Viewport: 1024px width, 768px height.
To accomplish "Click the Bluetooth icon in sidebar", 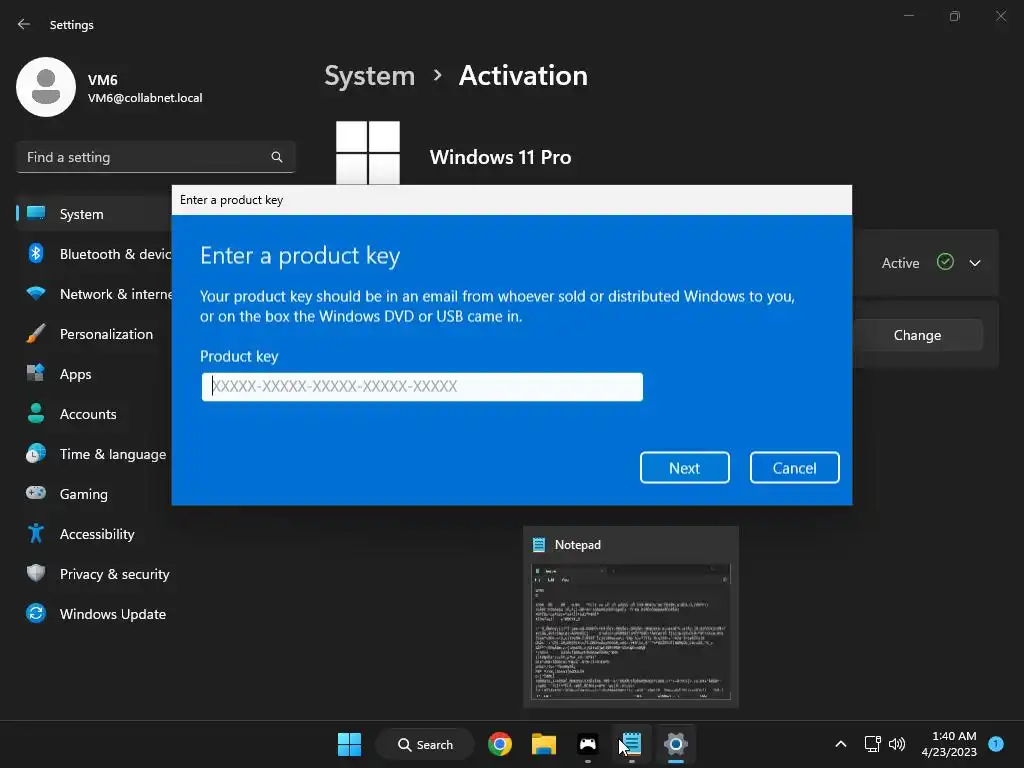I will pyautogui.click(x=36, y=253).
